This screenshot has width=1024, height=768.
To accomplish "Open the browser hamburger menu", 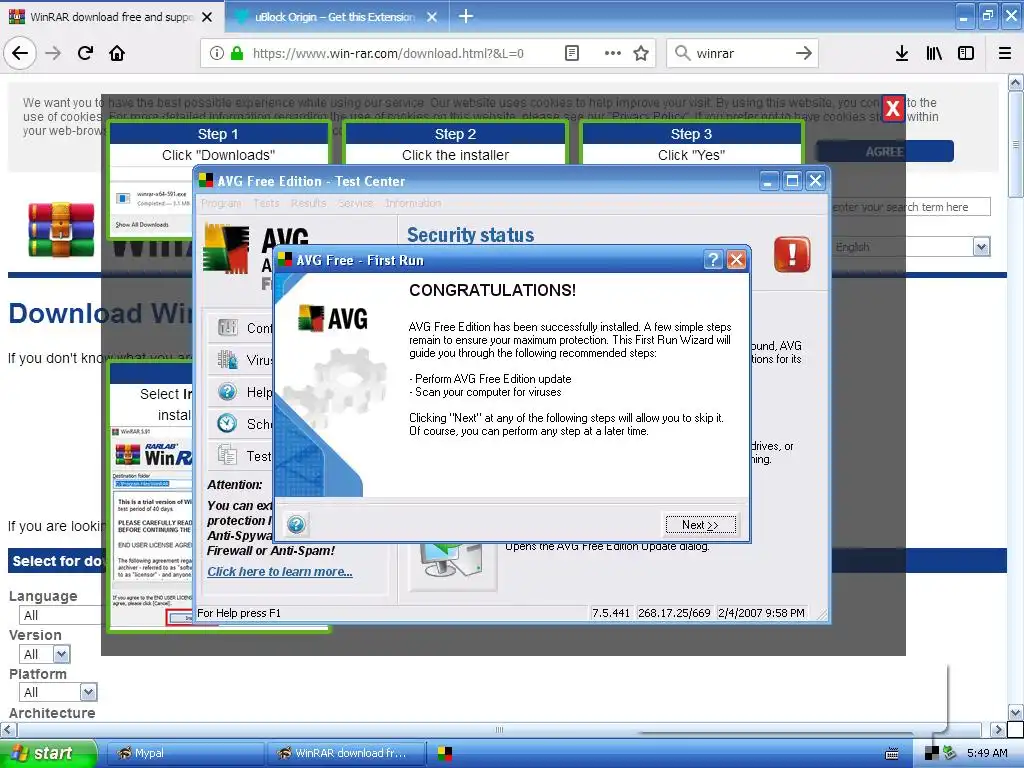I will pos(1005,53).
